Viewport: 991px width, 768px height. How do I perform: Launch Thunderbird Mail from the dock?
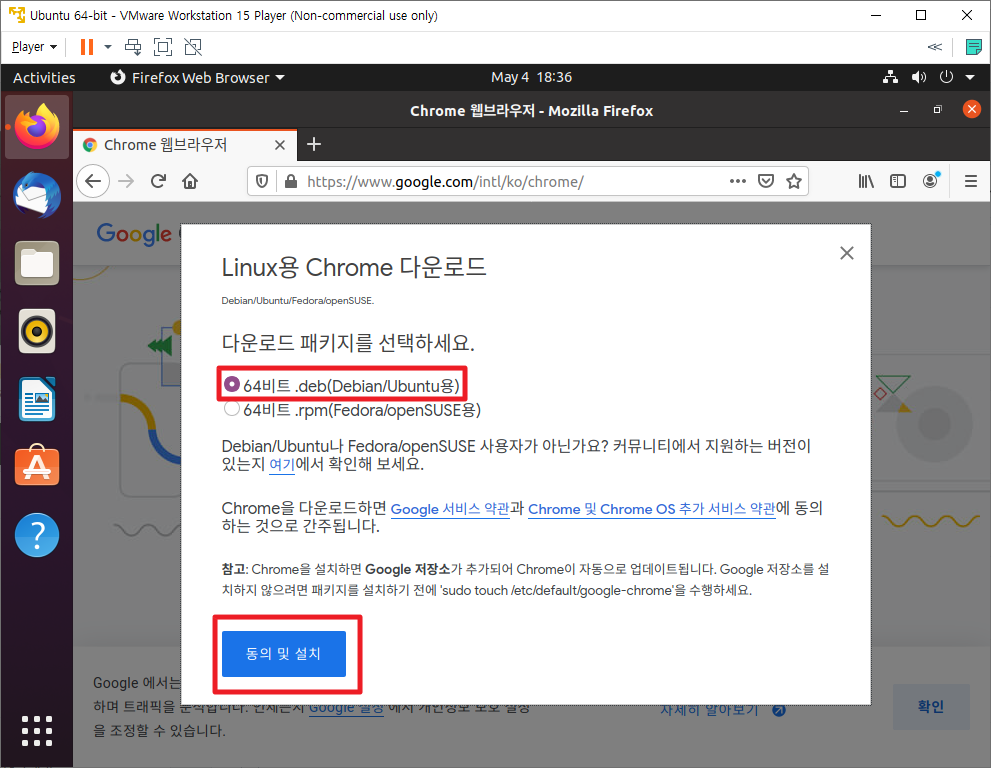pos(37,195)
